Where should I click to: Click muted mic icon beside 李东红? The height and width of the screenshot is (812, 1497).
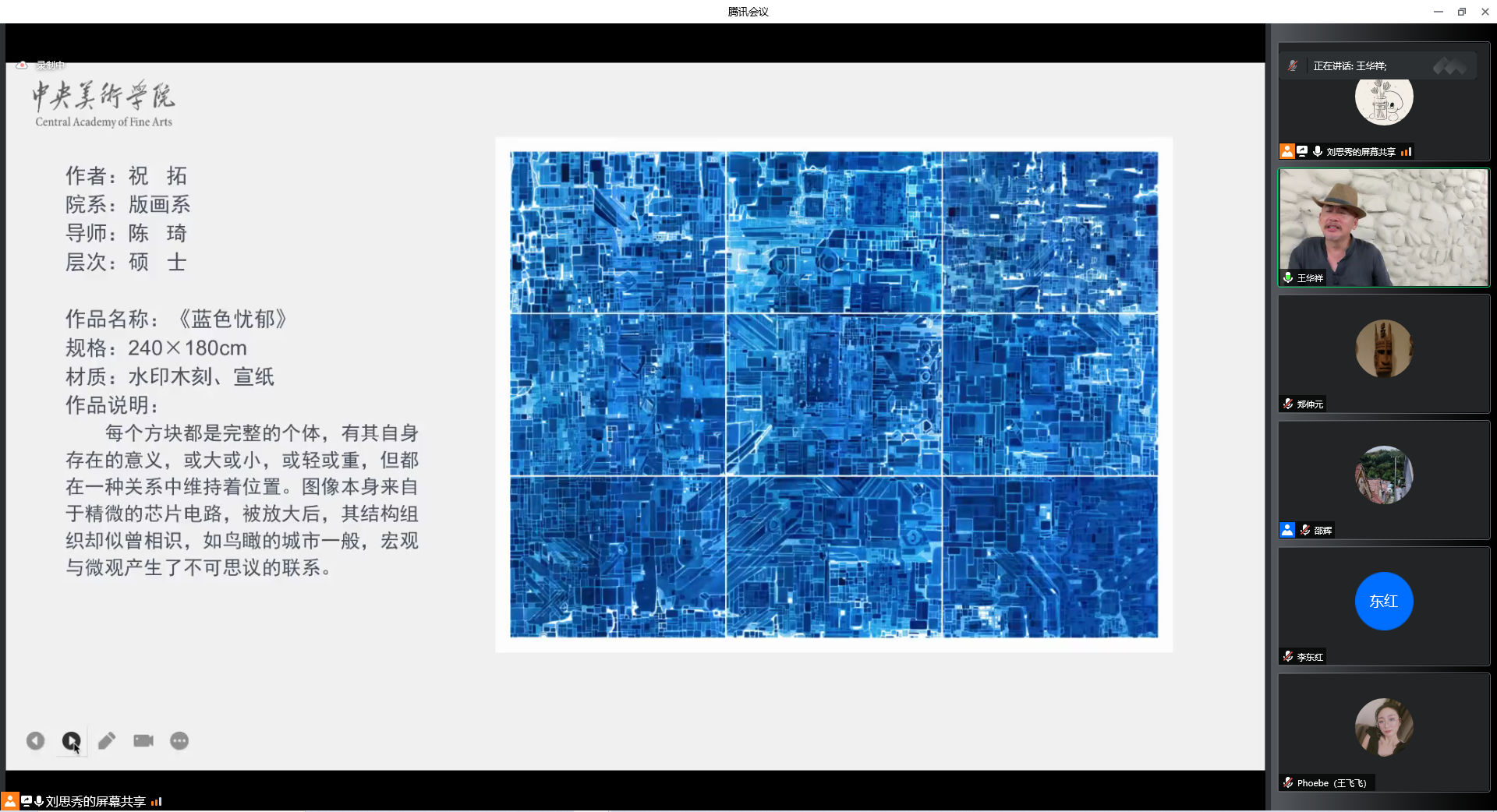pyautogui.click(x=1288, y=656)
